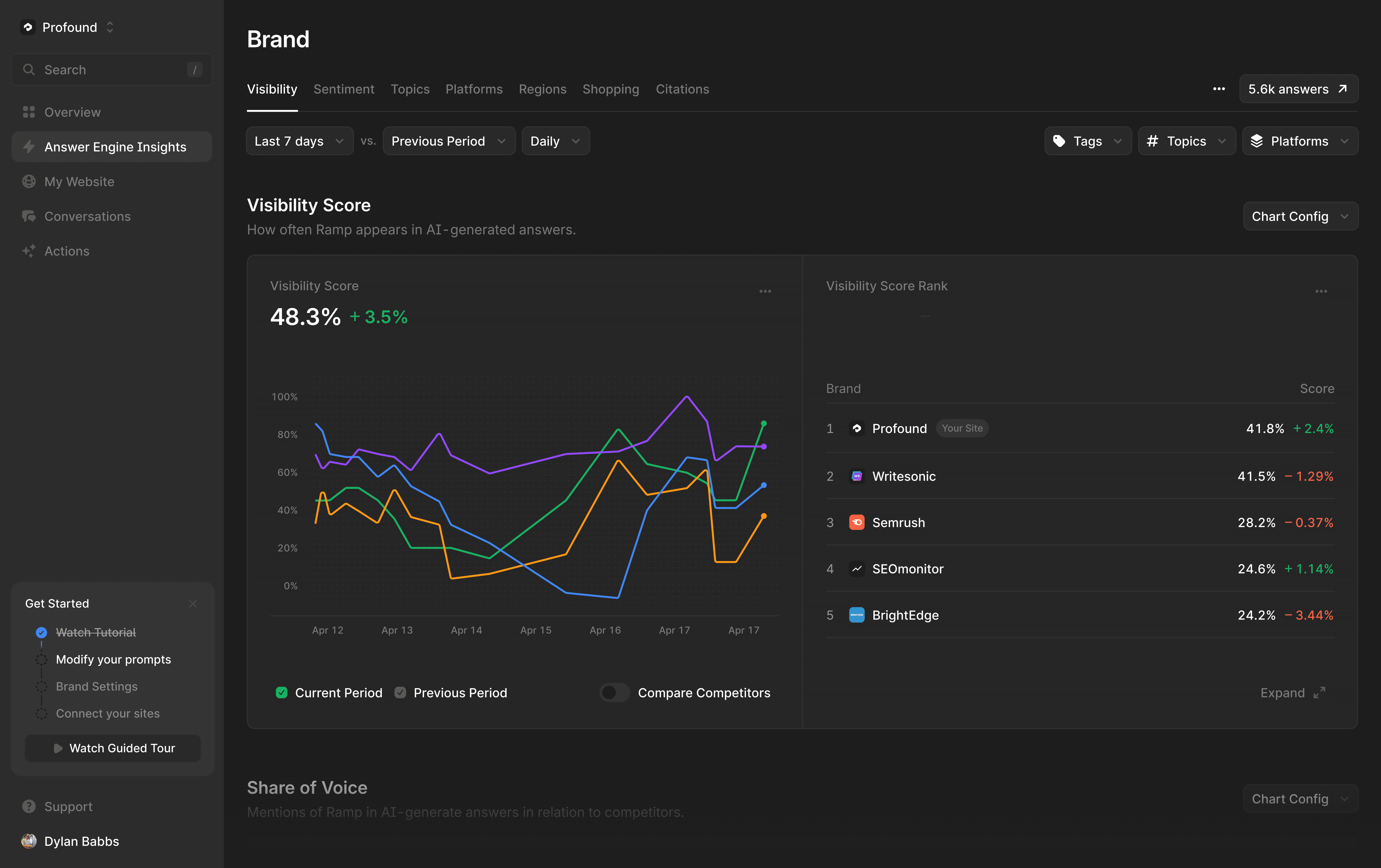Open the Last 7 days date dropdown

(x=299, y=141)
